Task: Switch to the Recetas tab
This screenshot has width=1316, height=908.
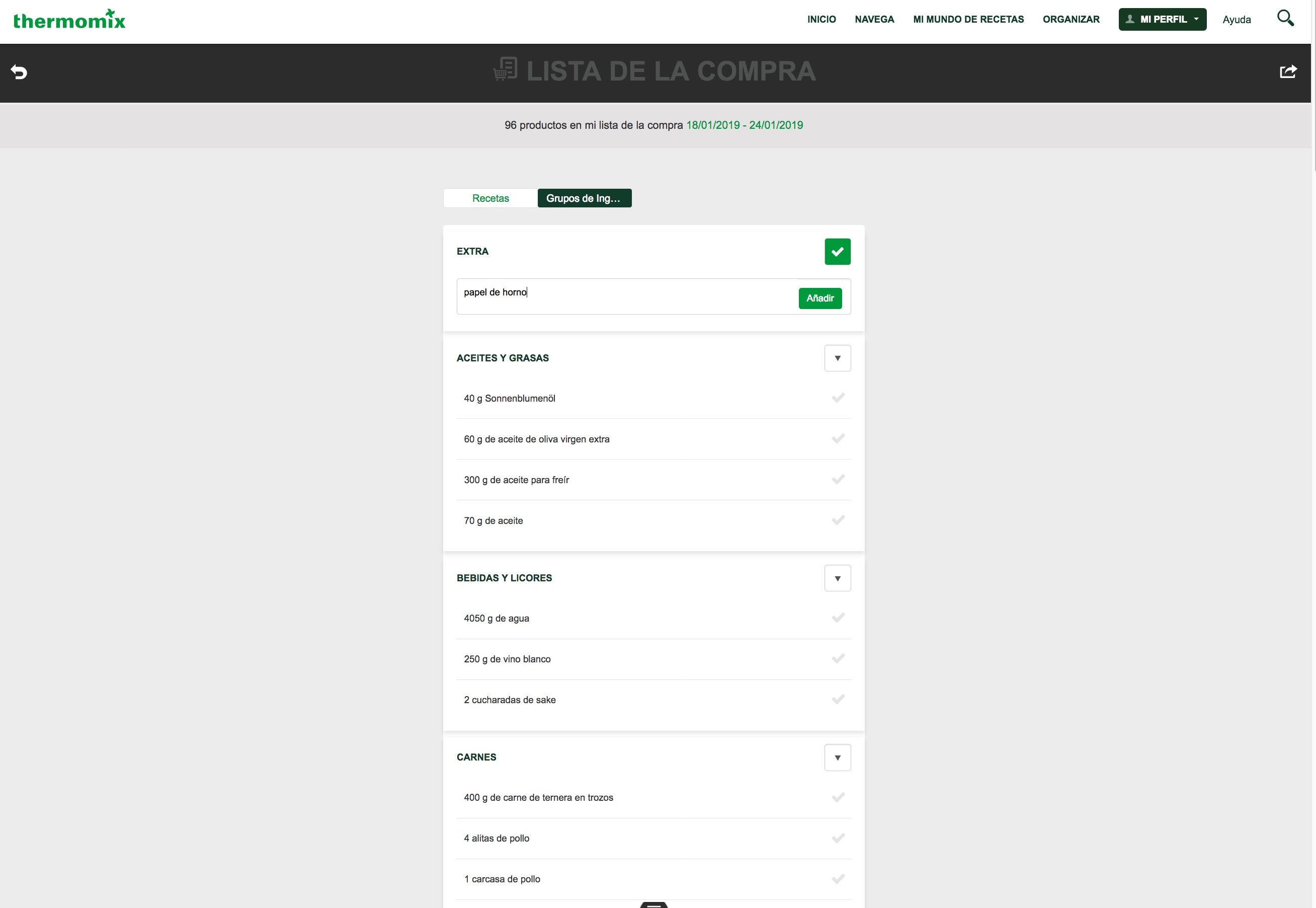Action: pyautogui.click(x=490, y=198)
